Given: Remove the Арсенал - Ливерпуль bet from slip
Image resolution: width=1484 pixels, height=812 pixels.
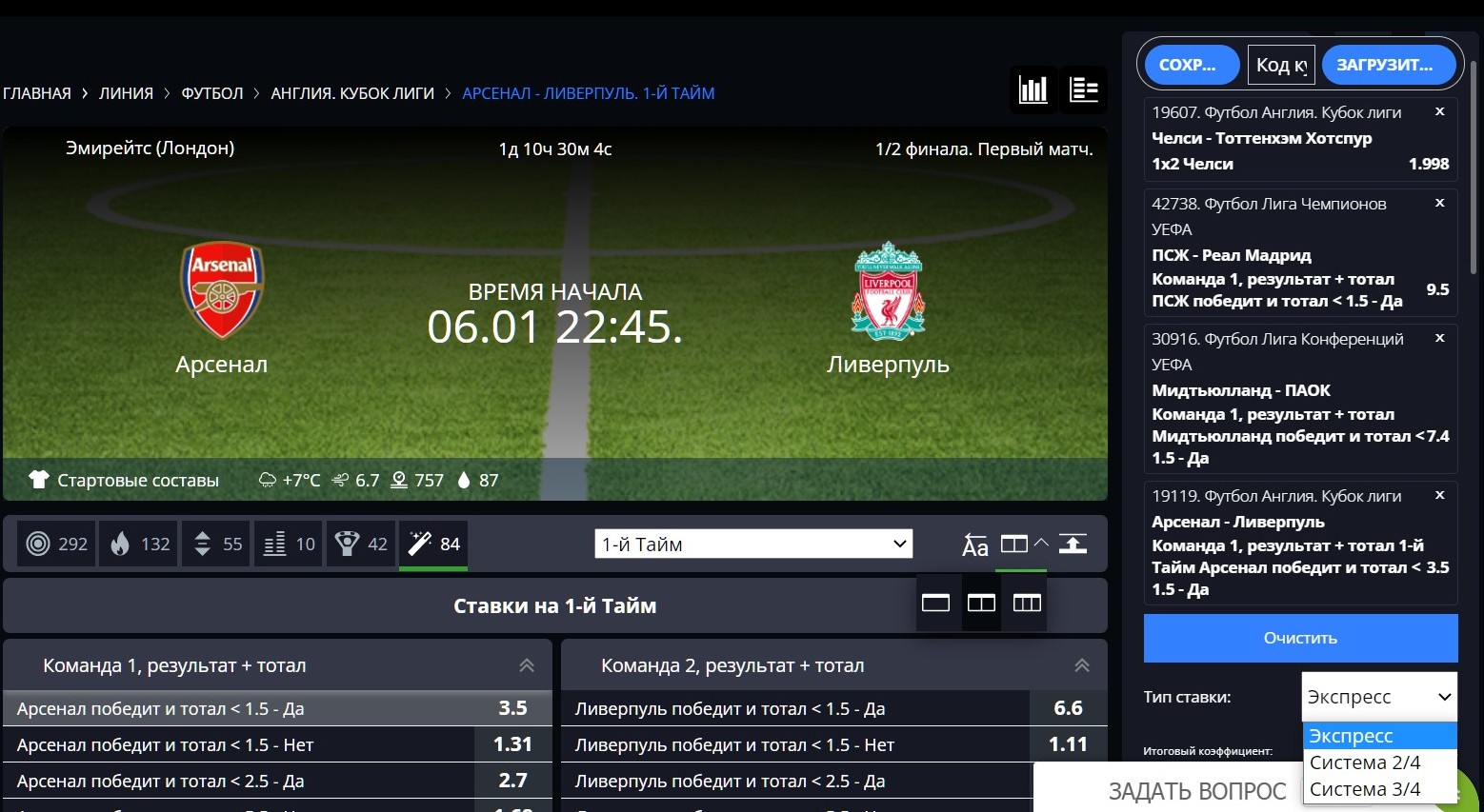Looking at the screenshot, I should (1440, 495).
